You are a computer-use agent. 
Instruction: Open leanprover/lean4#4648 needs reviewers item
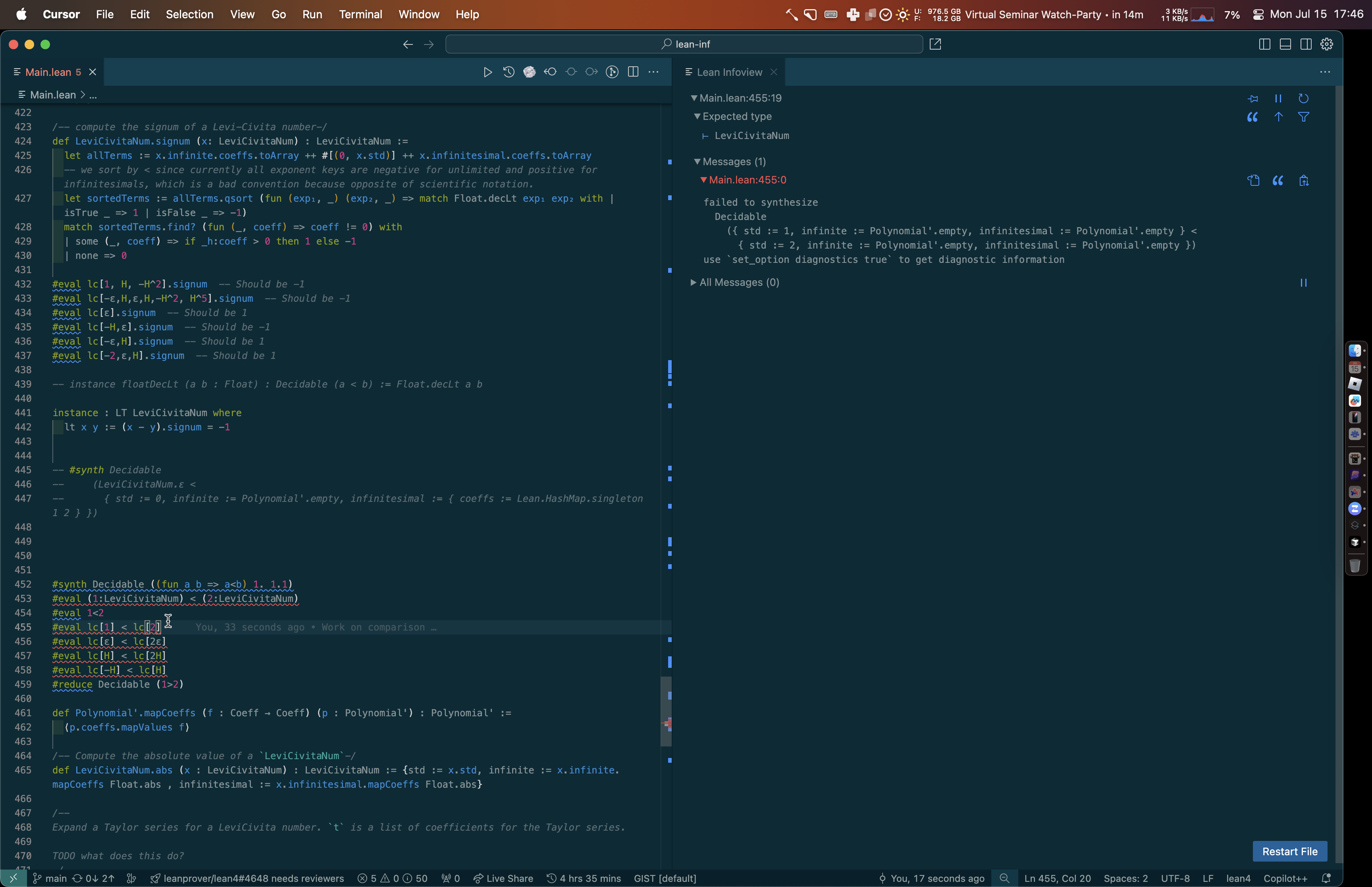[x=247, y=878]
